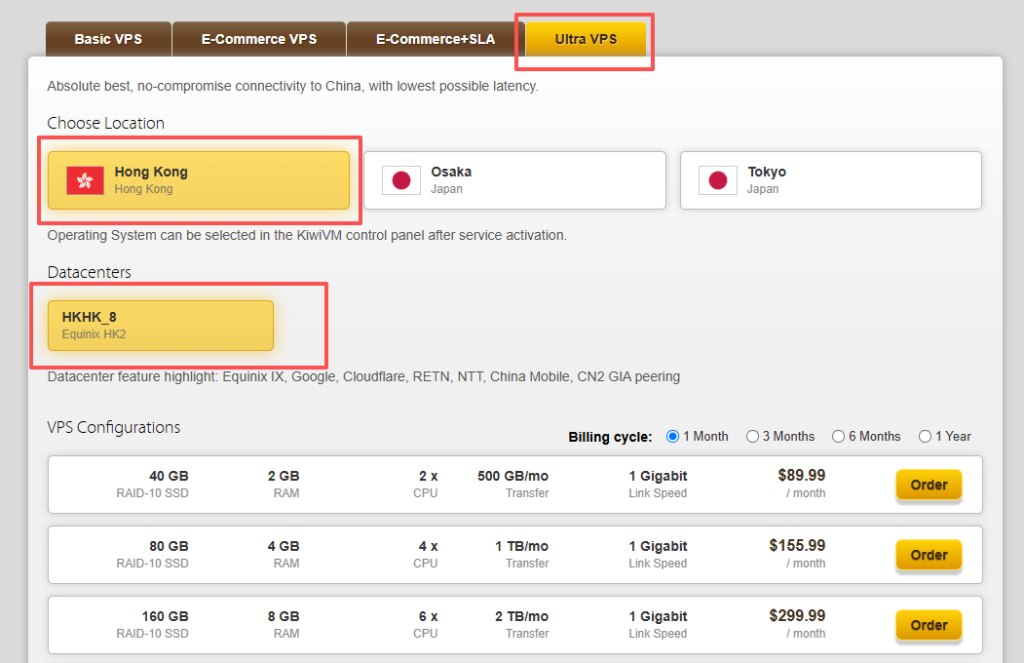Select the 3 Months billing cycle

[753, 436]
